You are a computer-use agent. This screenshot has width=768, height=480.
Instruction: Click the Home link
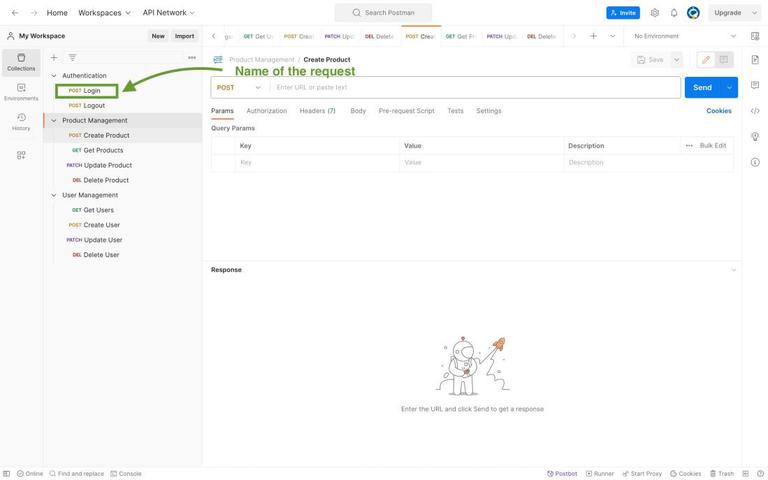tap(57, 13)
